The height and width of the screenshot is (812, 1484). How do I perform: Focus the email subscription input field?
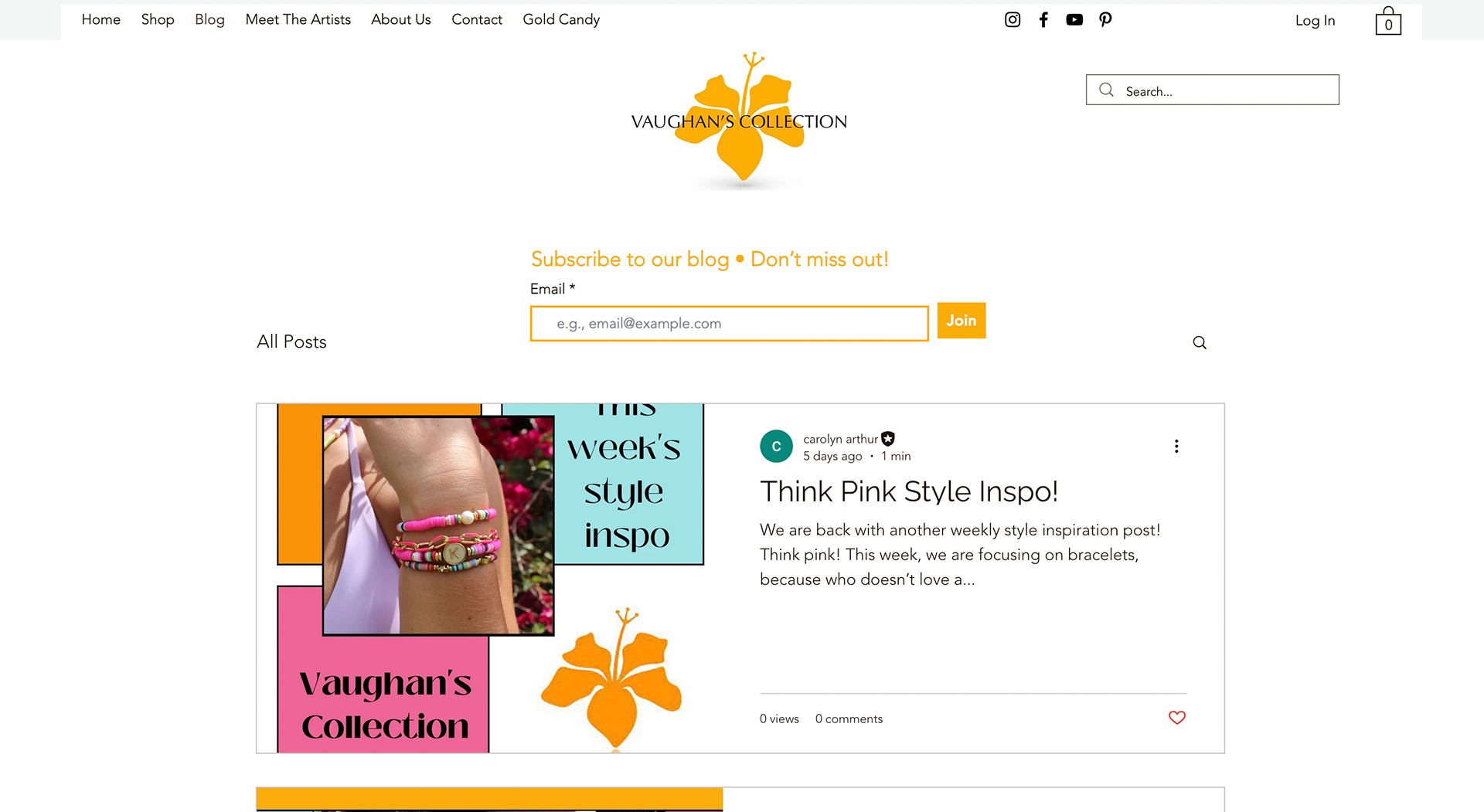tap(729, 324)
